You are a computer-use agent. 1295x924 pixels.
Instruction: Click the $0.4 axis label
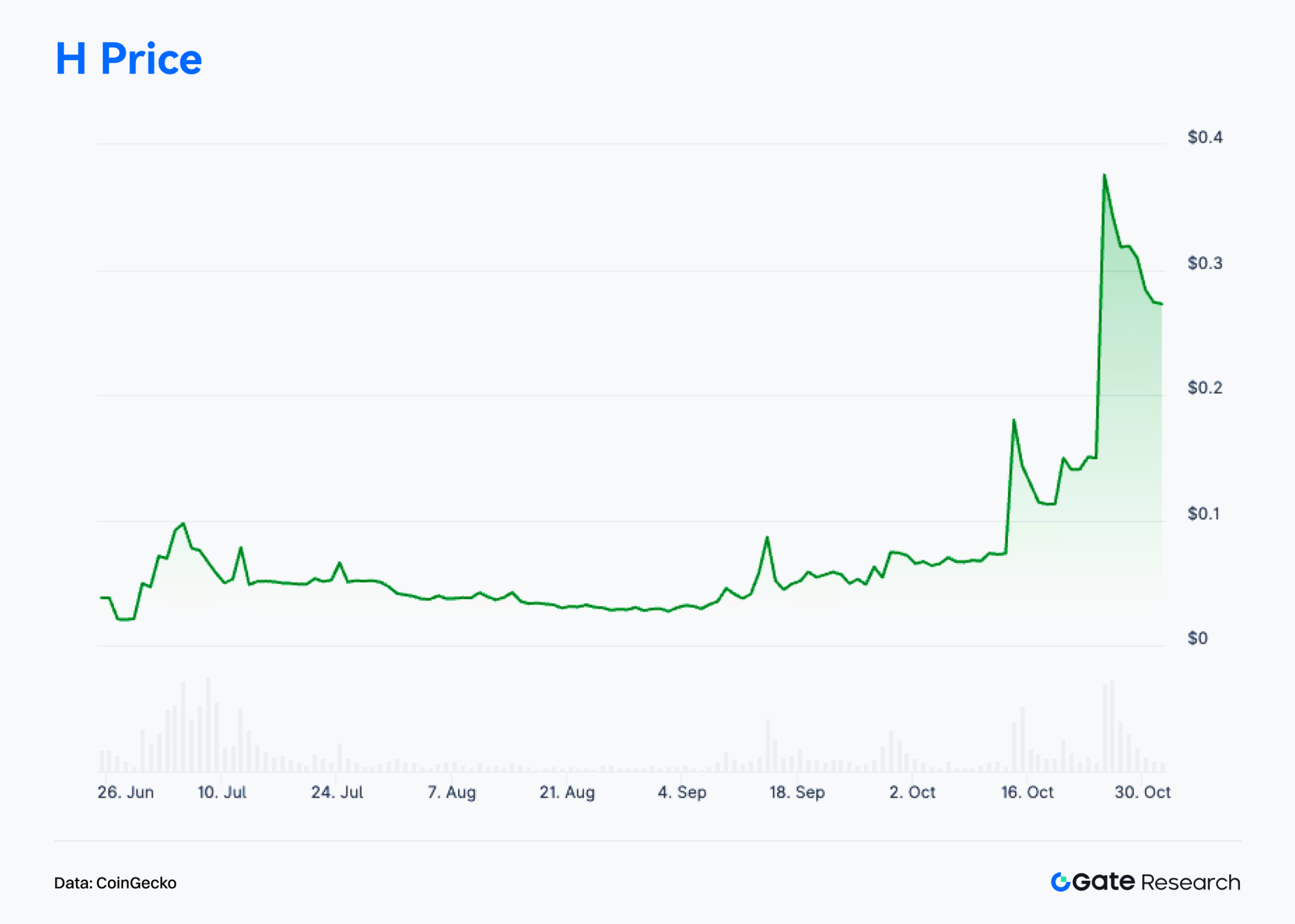[1204, 137]
